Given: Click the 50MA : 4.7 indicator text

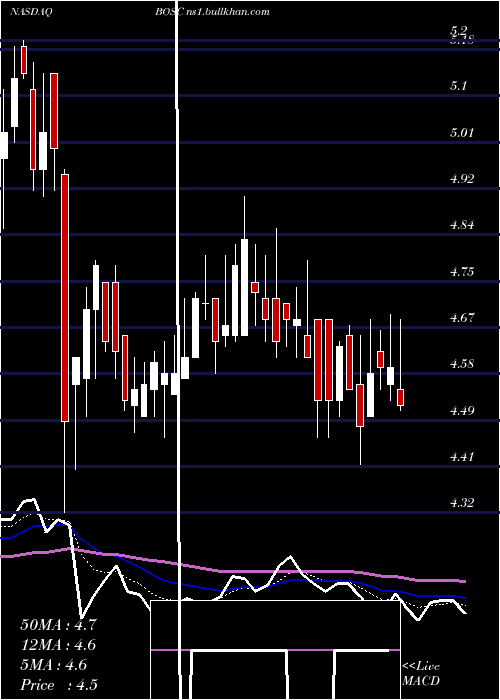Looking at the screenshot, I should point(58,625).
